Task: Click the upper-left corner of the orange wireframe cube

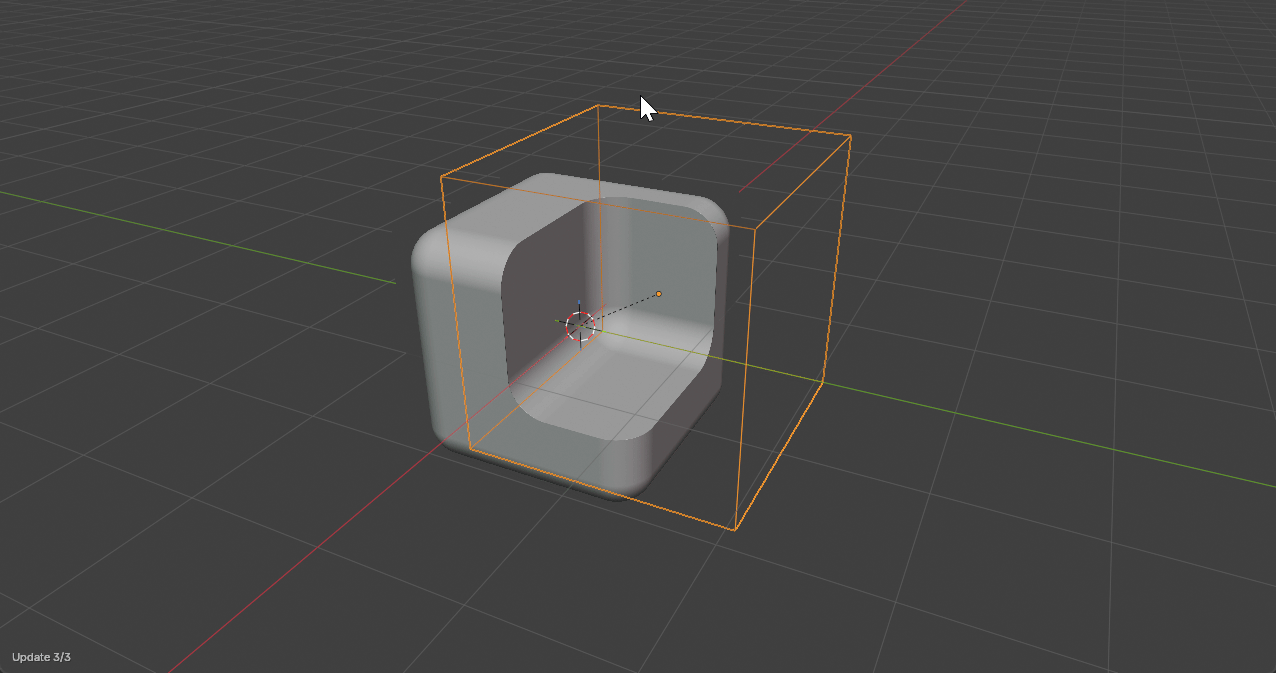Action: pos(441,177)
